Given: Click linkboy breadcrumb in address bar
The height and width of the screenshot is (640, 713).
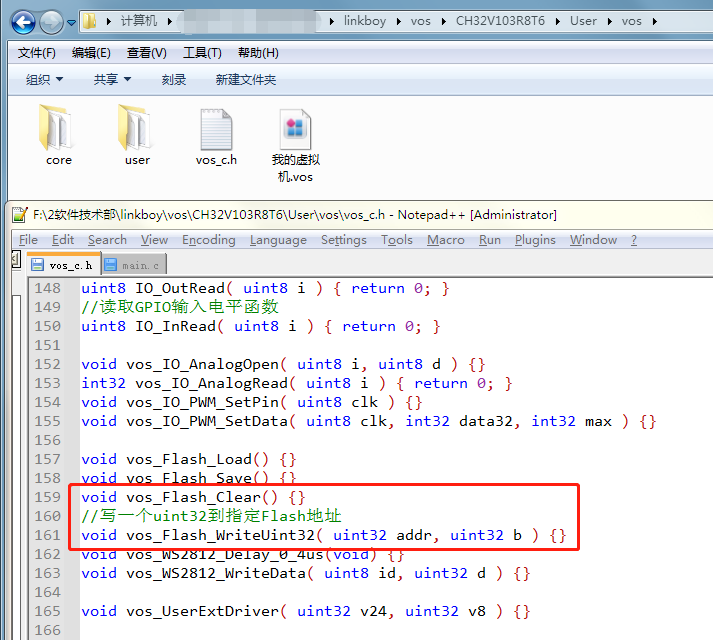Looking at the screenshot, I should (365, 21).
